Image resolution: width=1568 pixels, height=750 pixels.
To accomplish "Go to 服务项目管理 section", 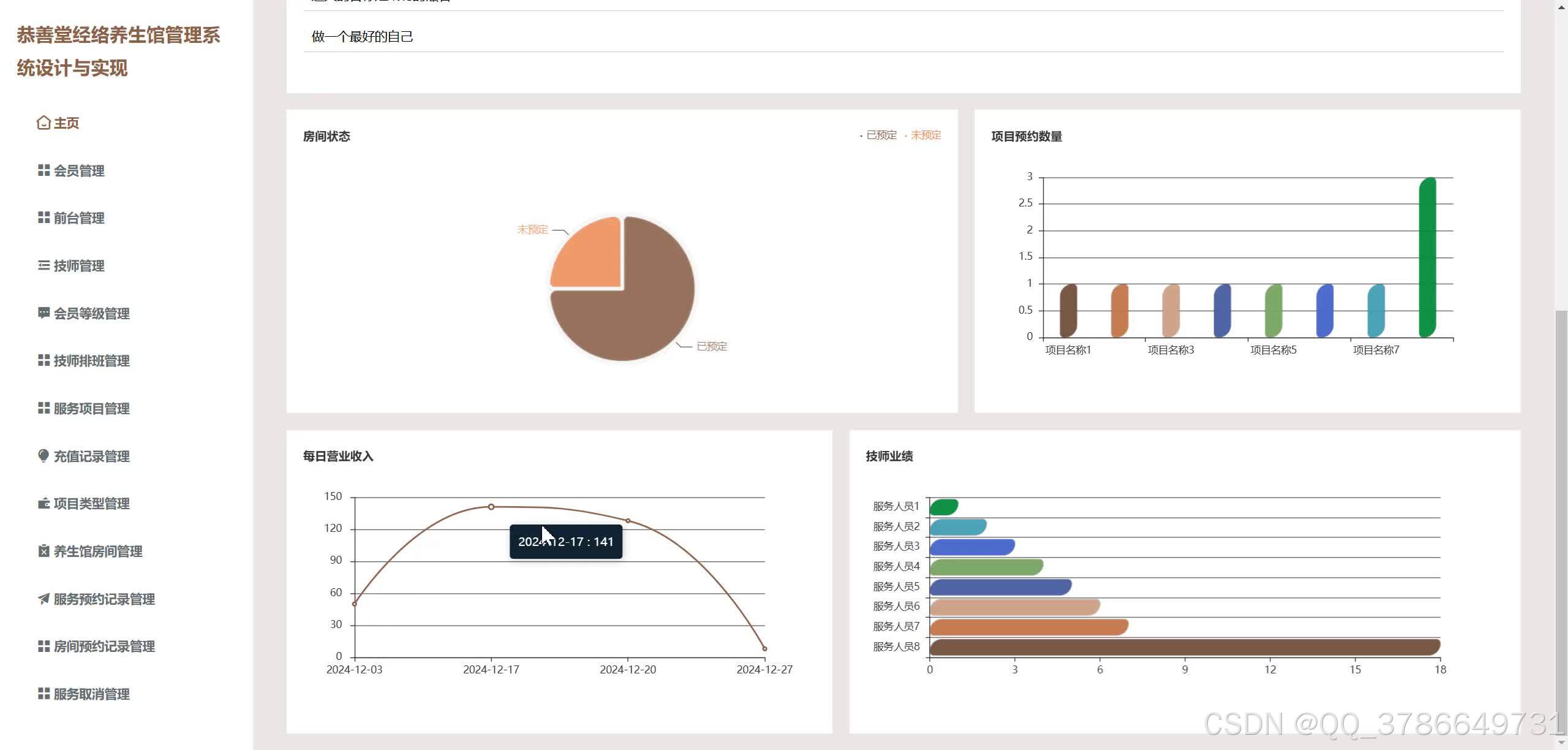I will 91,409.
